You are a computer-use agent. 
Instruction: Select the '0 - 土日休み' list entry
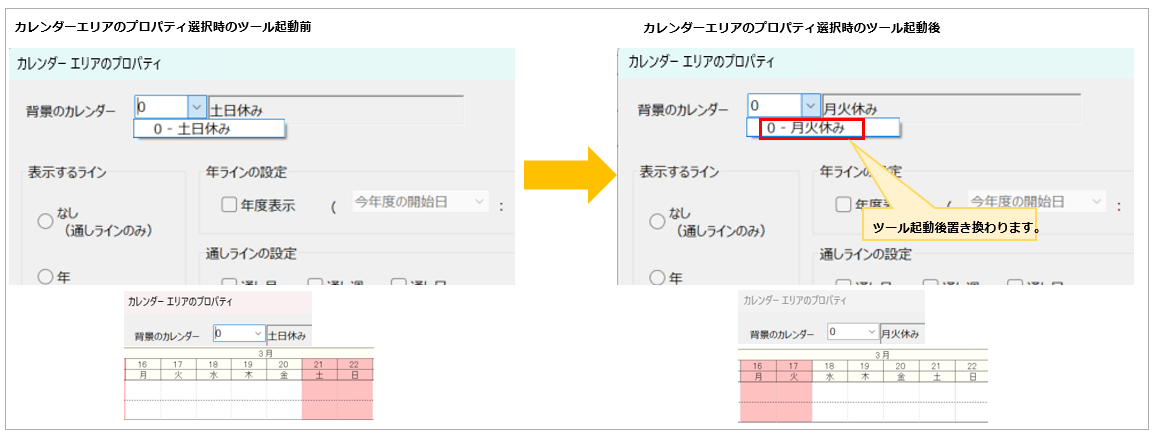coord(209,129)
